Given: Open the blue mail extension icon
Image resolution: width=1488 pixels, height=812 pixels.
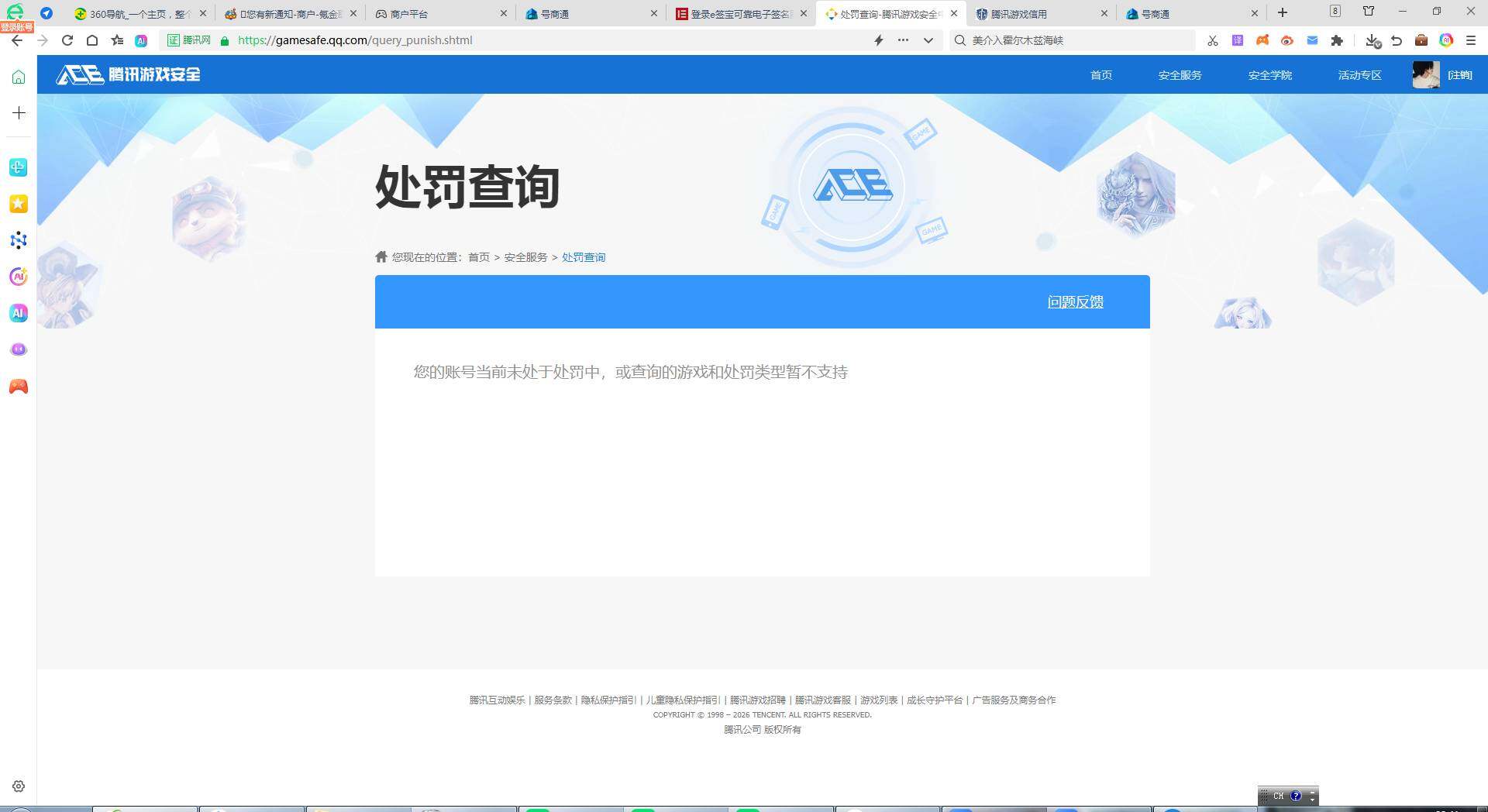Looking at the screenshot, I should pyautogui.click(x=1312, y=40).
